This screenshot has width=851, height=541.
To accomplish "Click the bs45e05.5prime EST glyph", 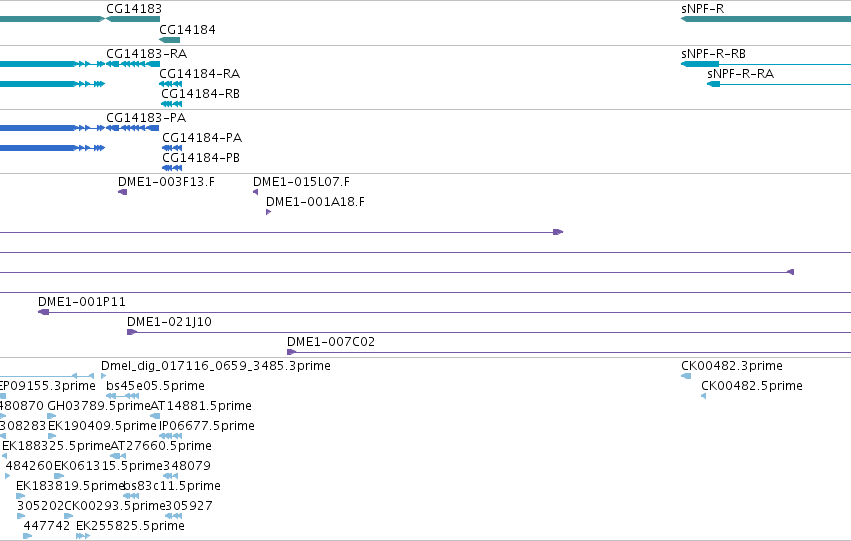I will point(123,396).
